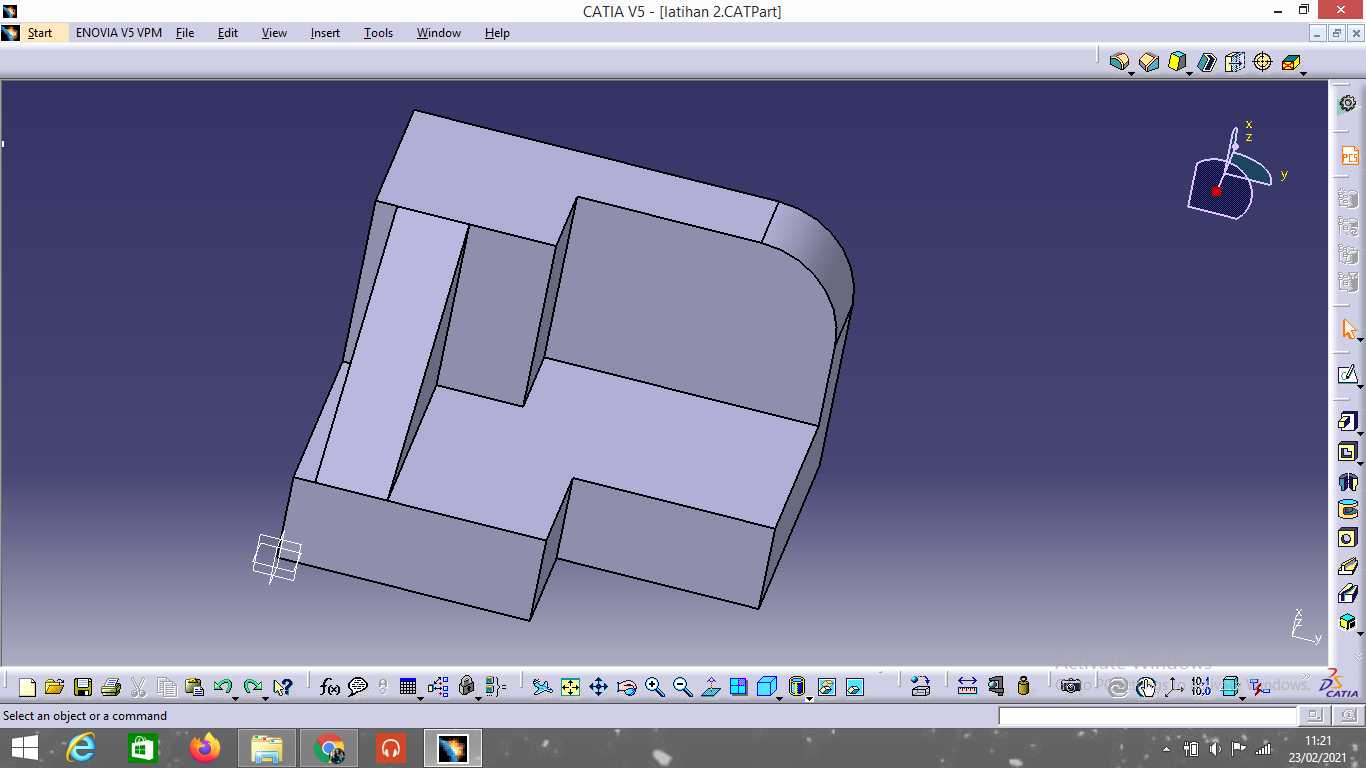Create a multi-view layout
The width and height of the screenshot is (1366, 768).
point(739,687)
